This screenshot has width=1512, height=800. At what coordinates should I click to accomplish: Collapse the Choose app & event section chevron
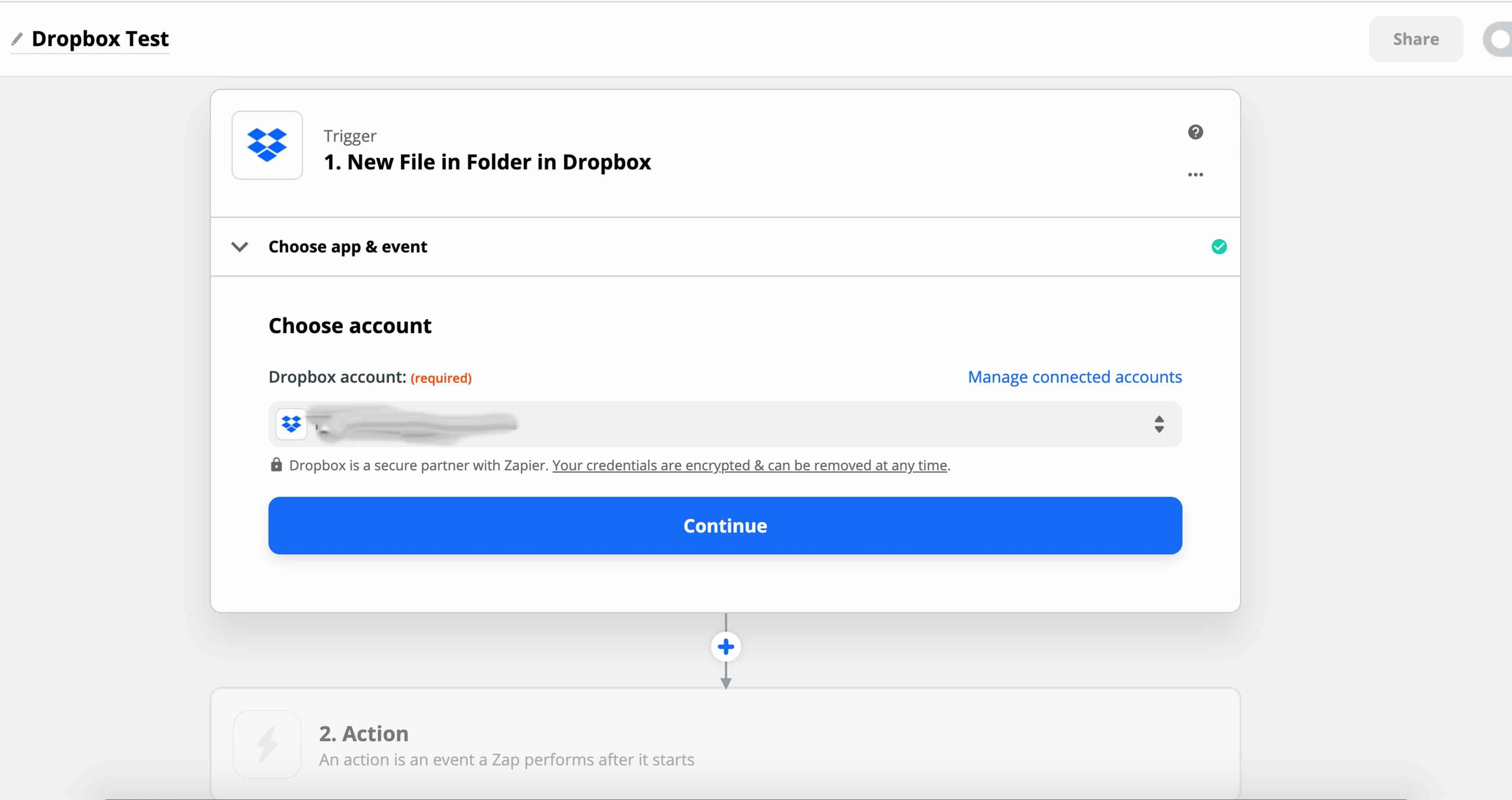coord(240,247)
